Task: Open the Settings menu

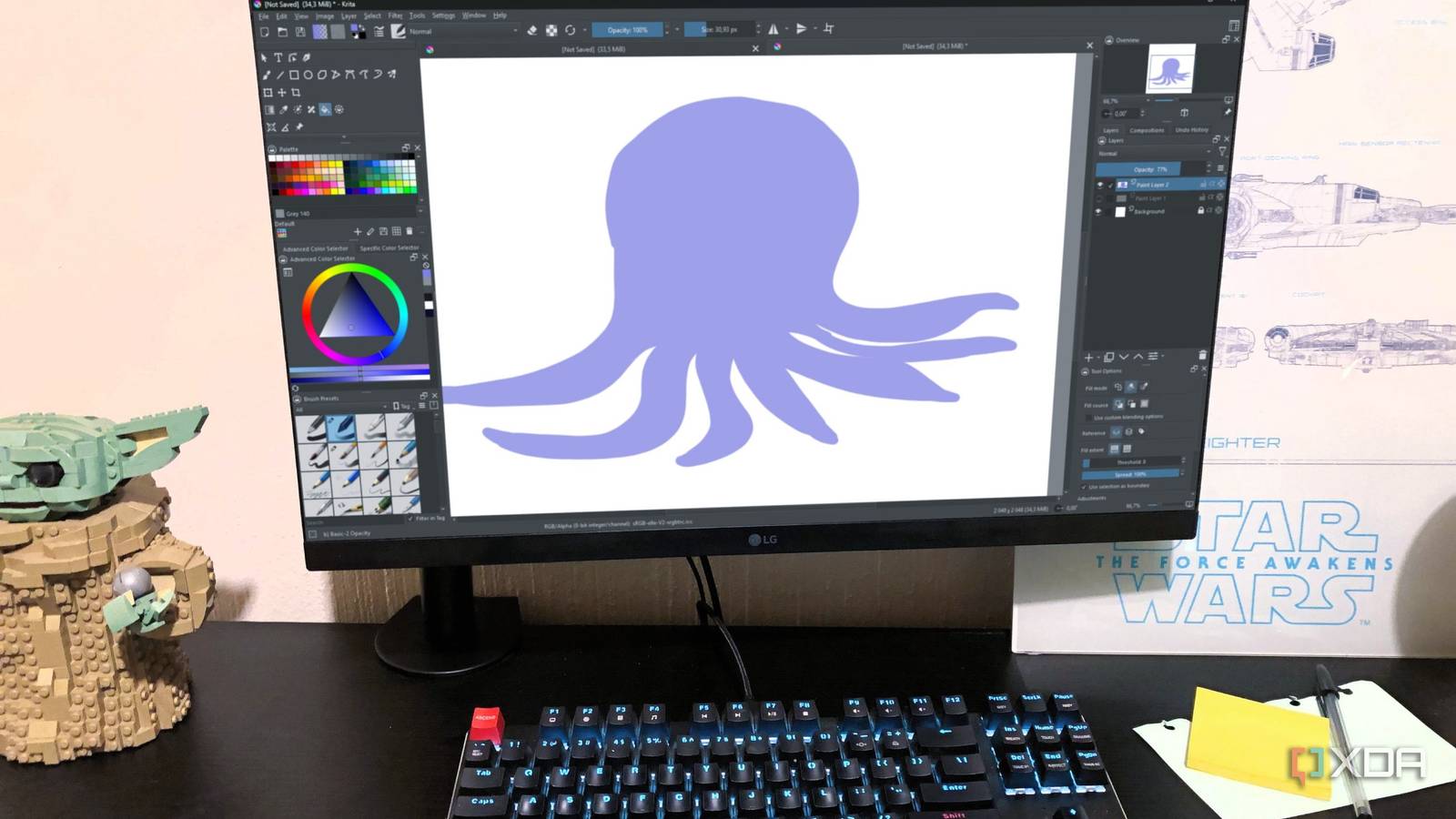Action: [x=443, y=15]
